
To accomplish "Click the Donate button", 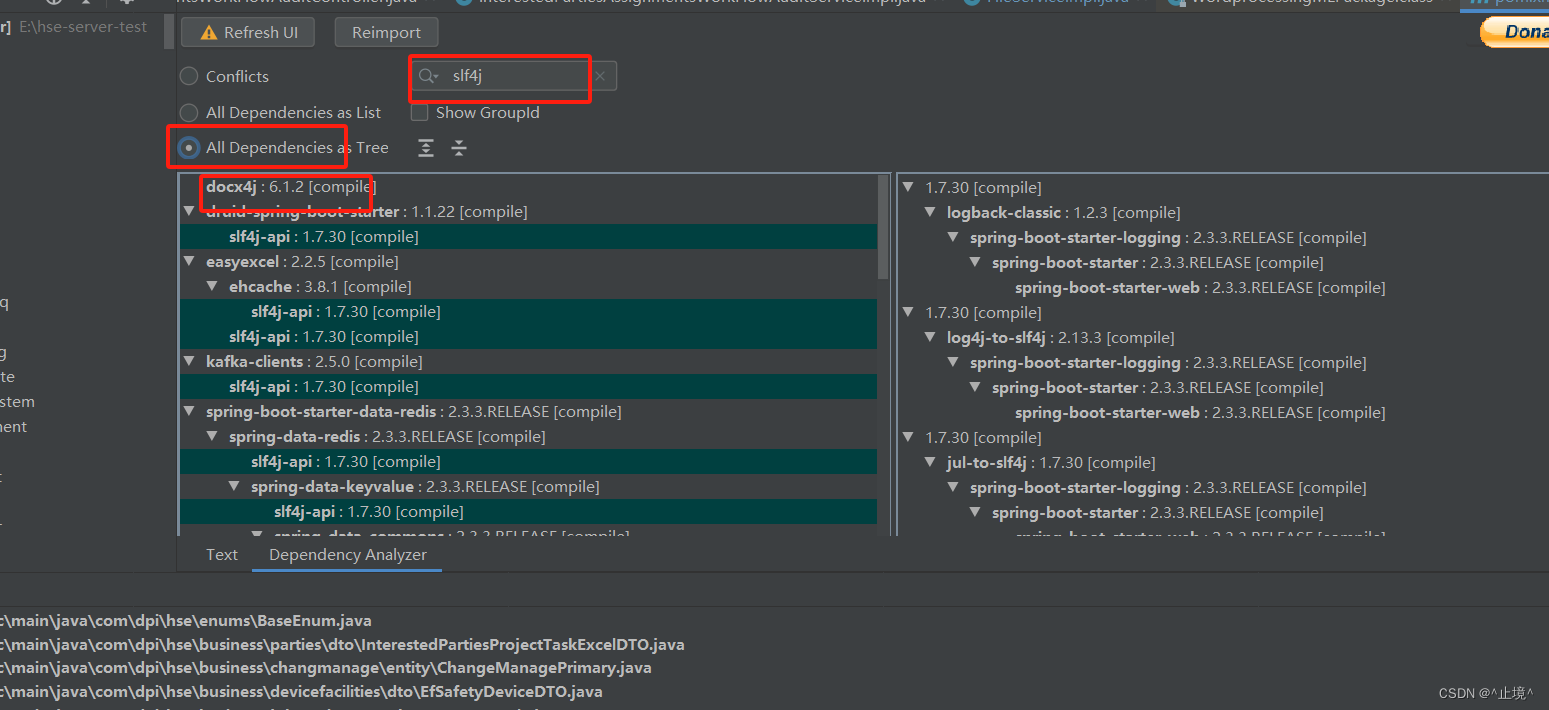I will click(1515, 32).
